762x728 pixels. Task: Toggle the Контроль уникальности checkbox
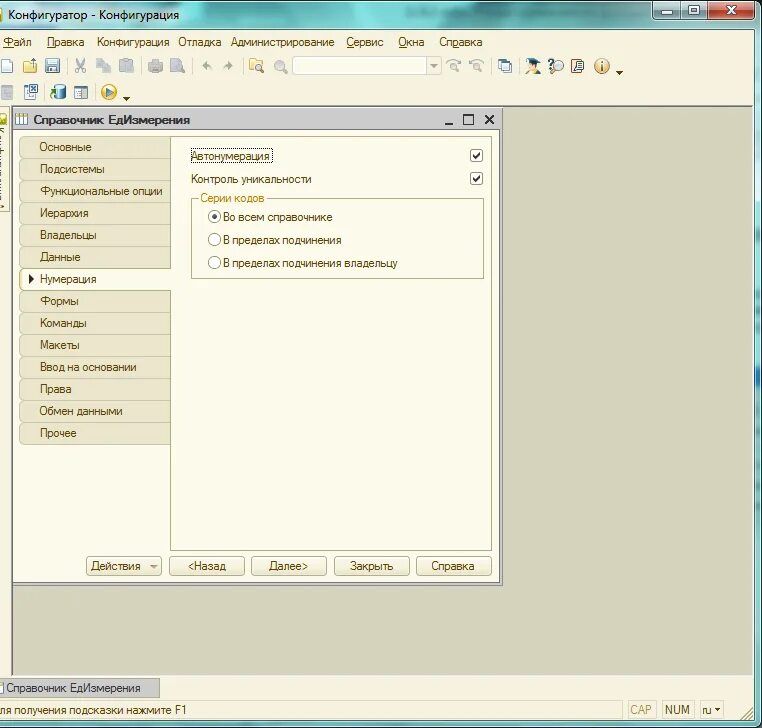pyautogui.click(x=476, y=179)
